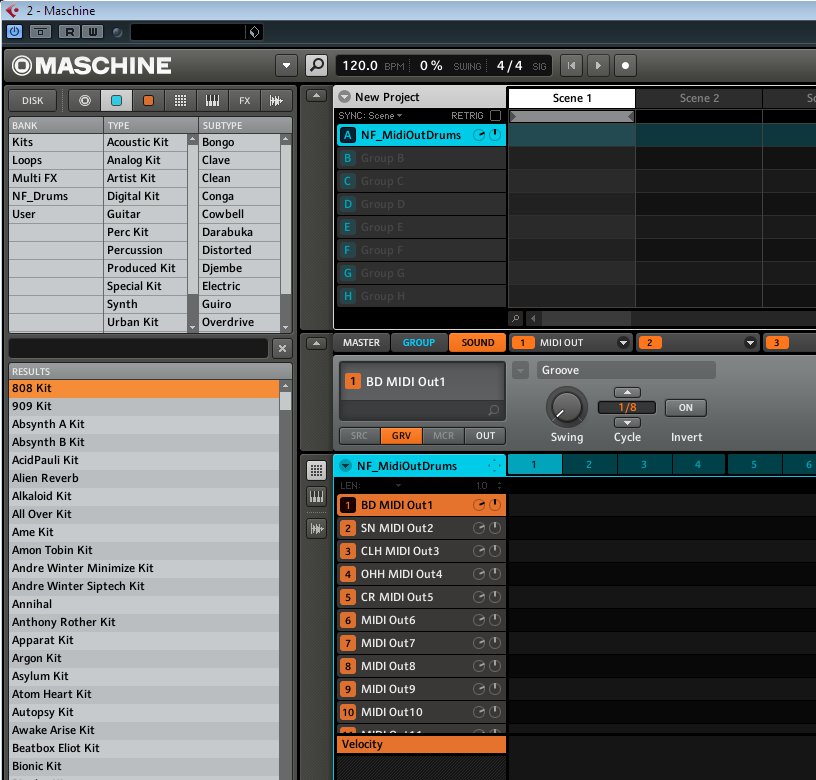The height and width of the screenshot is (780, 816).
Task: Mute BD MIDI Out1 sound
Action: click(495, 505)
